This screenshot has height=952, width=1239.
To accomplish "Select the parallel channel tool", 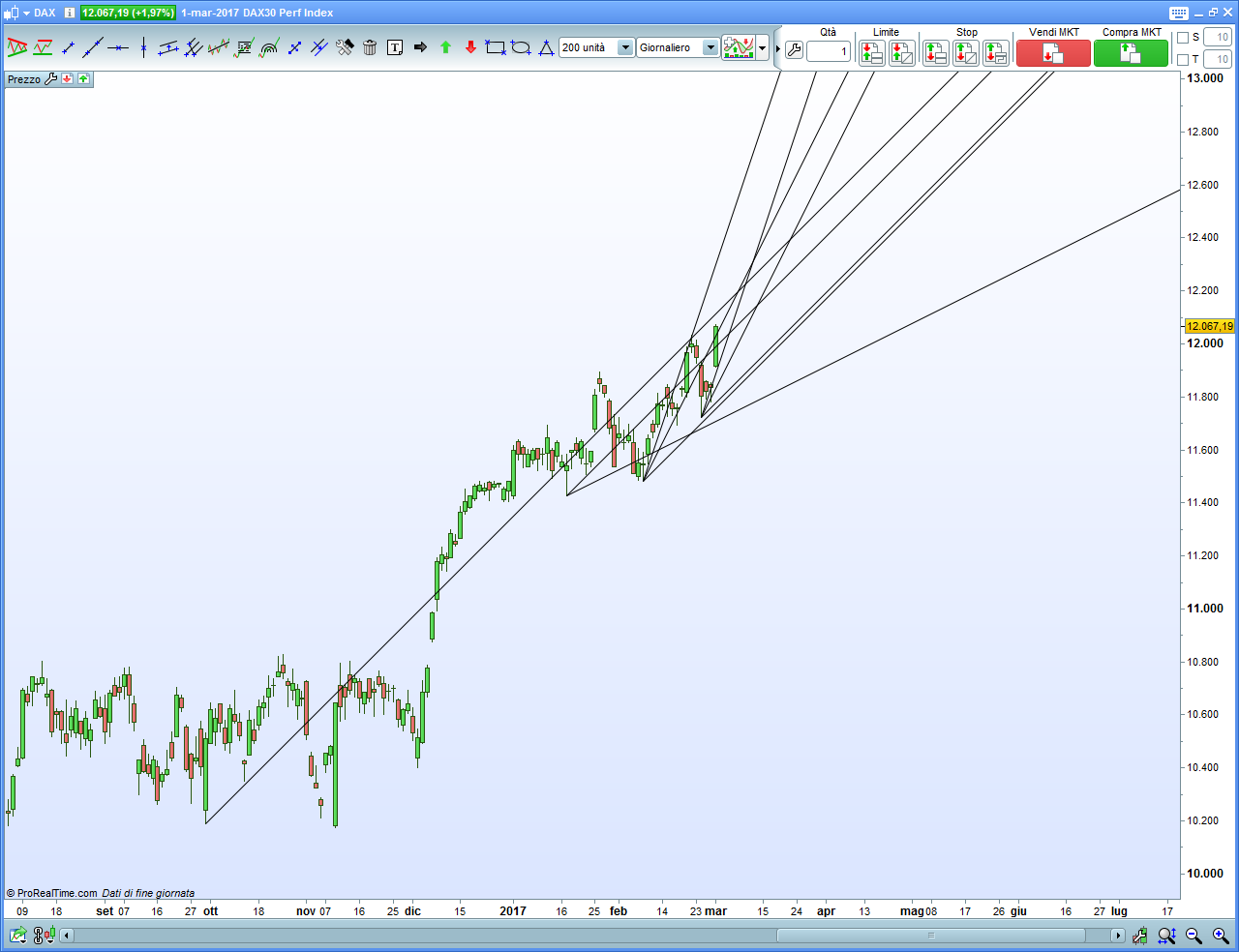I will point(168,47).
